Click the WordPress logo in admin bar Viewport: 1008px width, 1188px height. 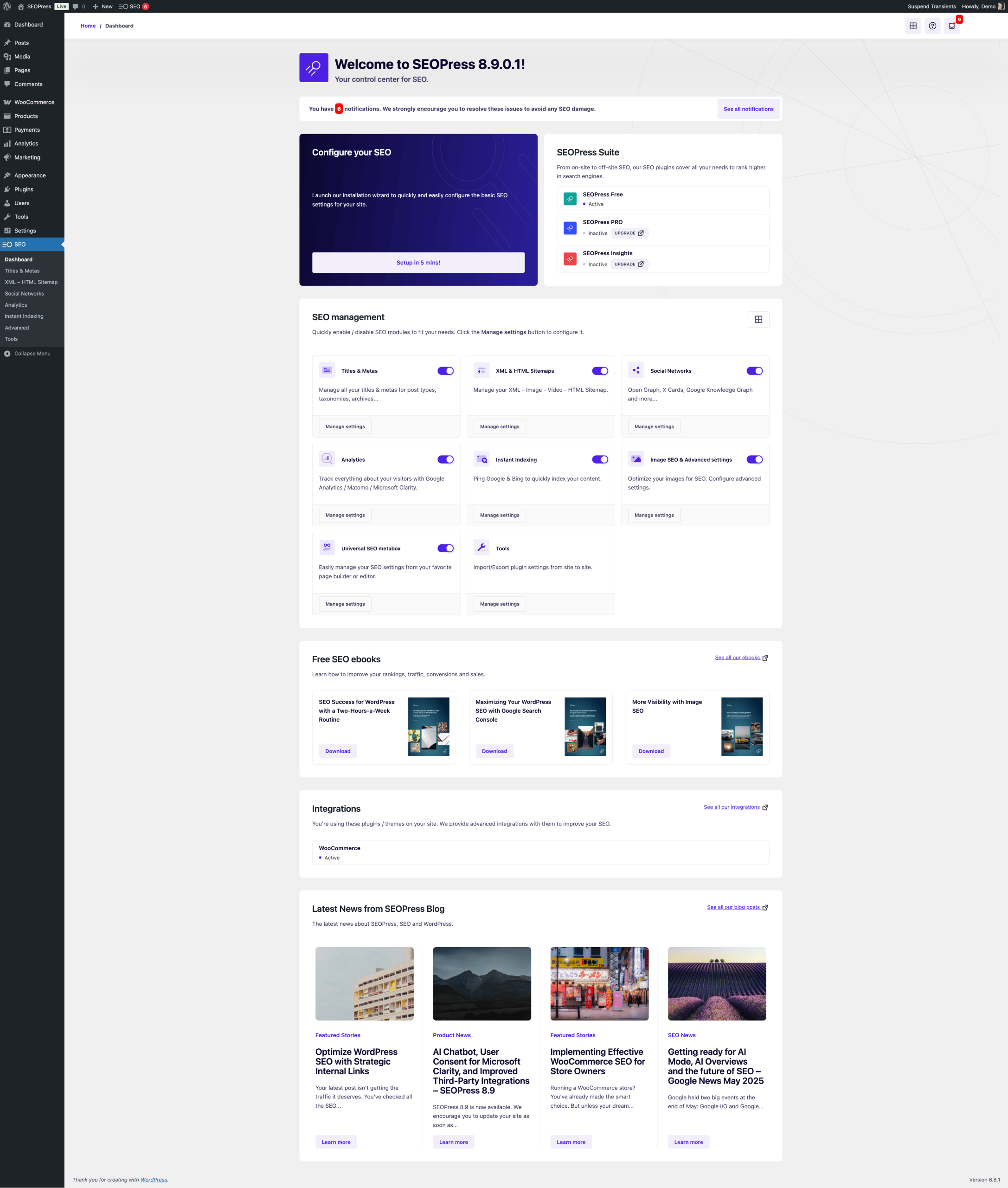point(7,6)
